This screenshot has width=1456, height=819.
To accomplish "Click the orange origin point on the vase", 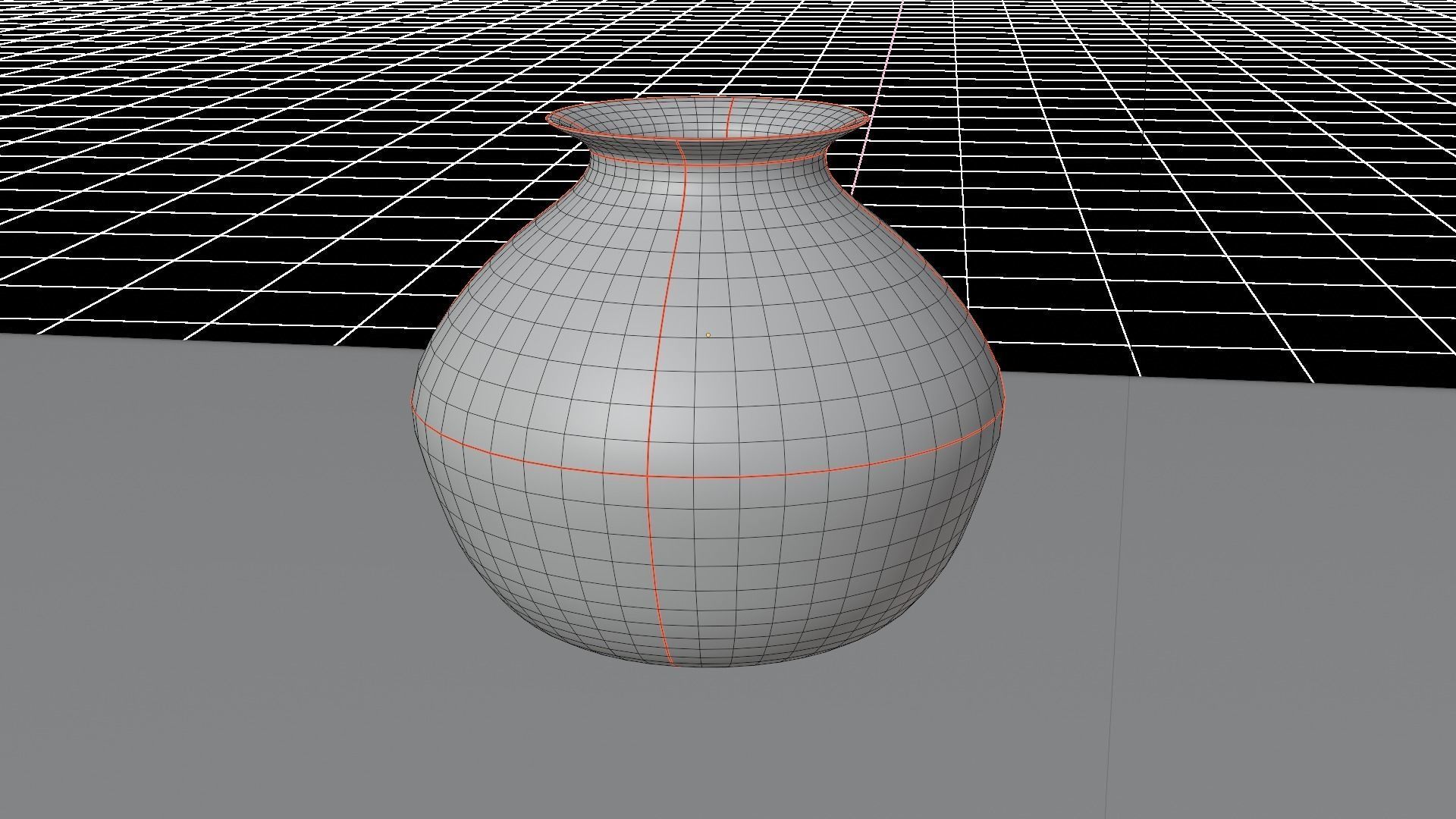I will (x=708, y=334).
